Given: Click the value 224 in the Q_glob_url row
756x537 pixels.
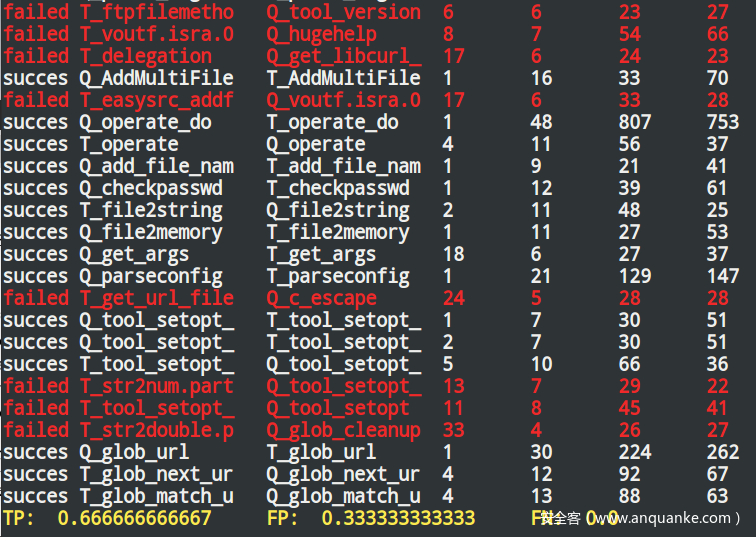Looking at the screenshot, I should pos(635,453).
